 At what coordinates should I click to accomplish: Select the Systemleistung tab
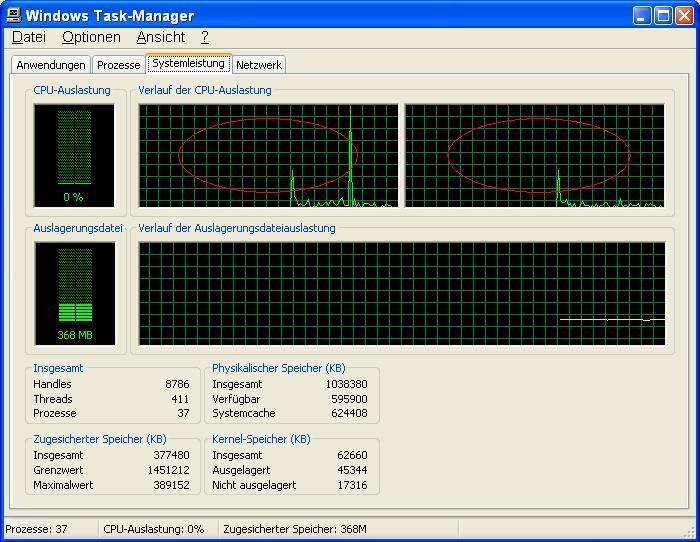click(188, 63)
